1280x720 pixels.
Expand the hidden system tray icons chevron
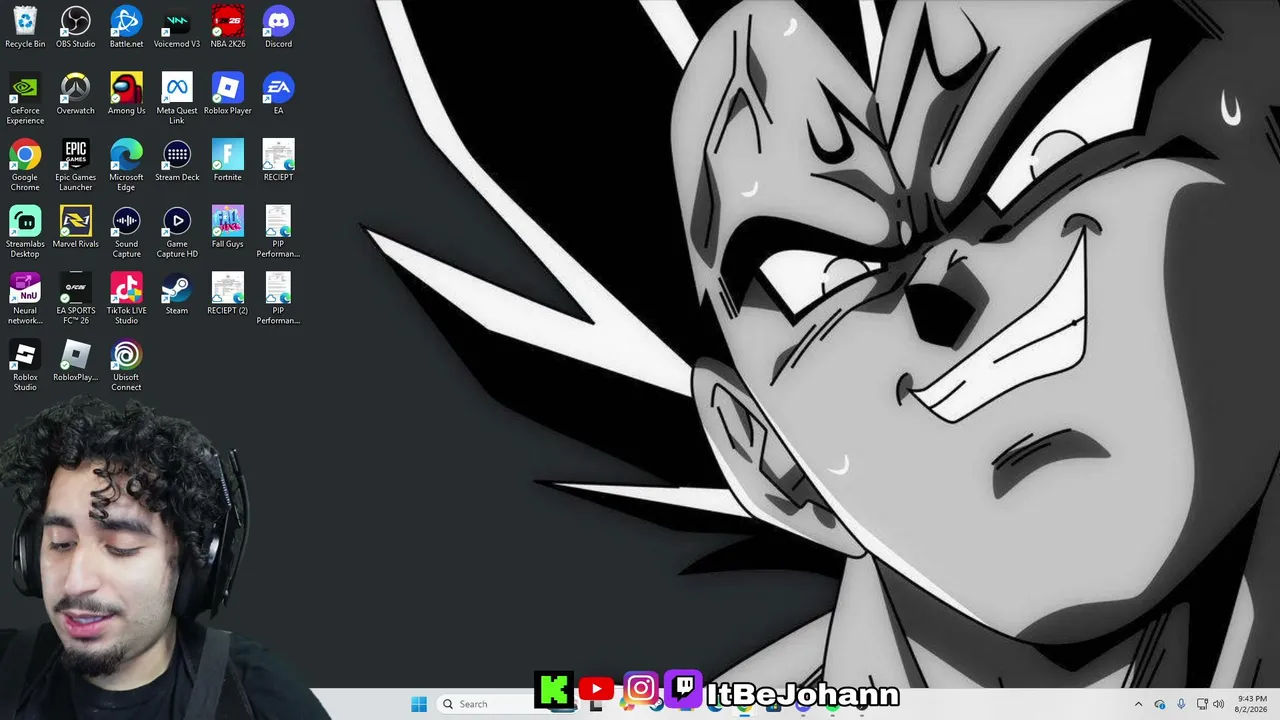[1138, 704]
